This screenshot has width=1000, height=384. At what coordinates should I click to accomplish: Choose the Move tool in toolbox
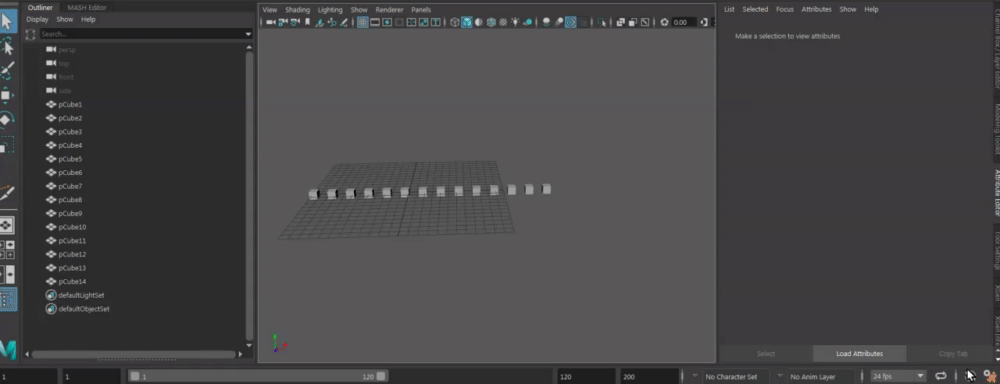[x=6, y=95]
